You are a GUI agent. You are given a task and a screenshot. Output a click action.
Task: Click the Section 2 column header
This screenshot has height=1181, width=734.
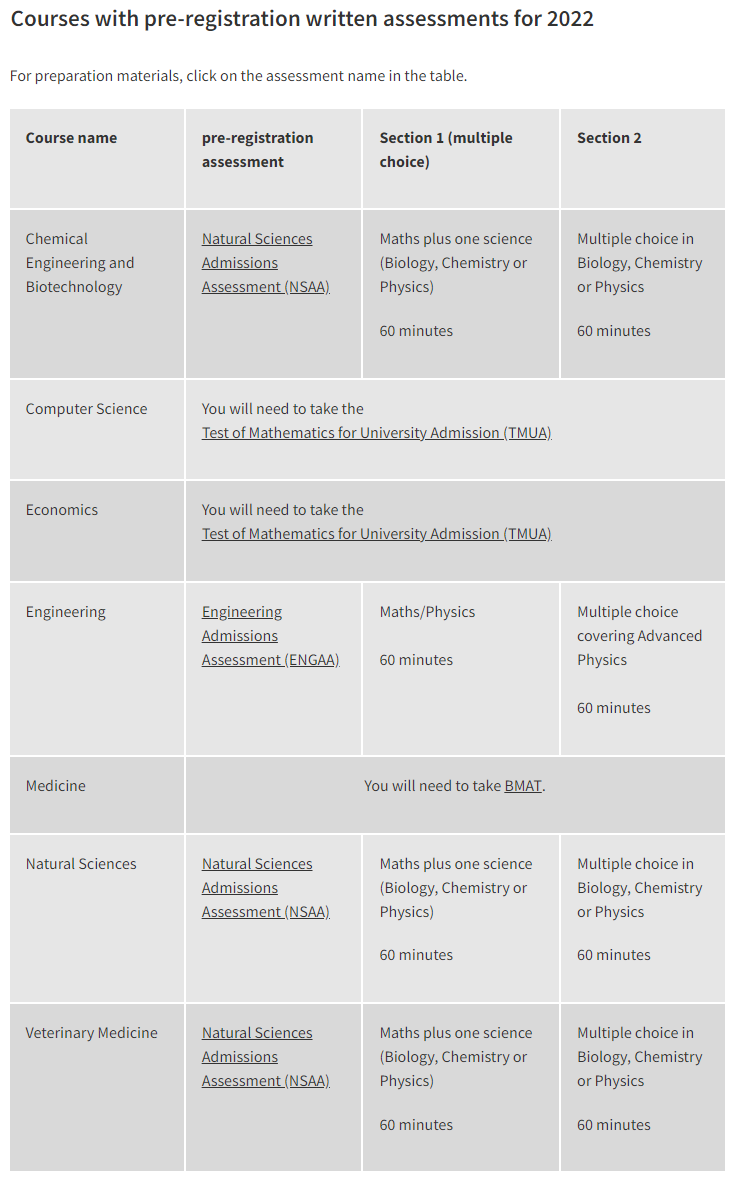point(643,159)
